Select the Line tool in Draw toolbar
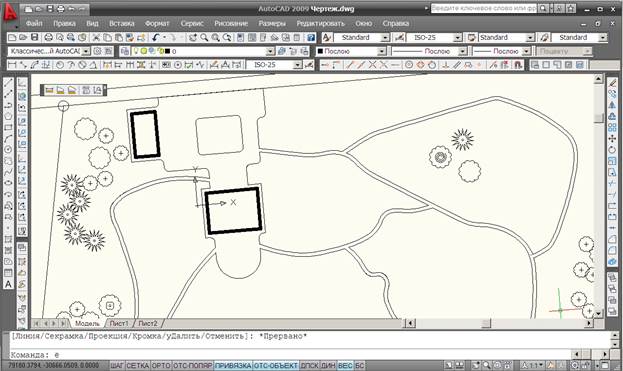Screen dimensions: 623x371 coord(8,83)
